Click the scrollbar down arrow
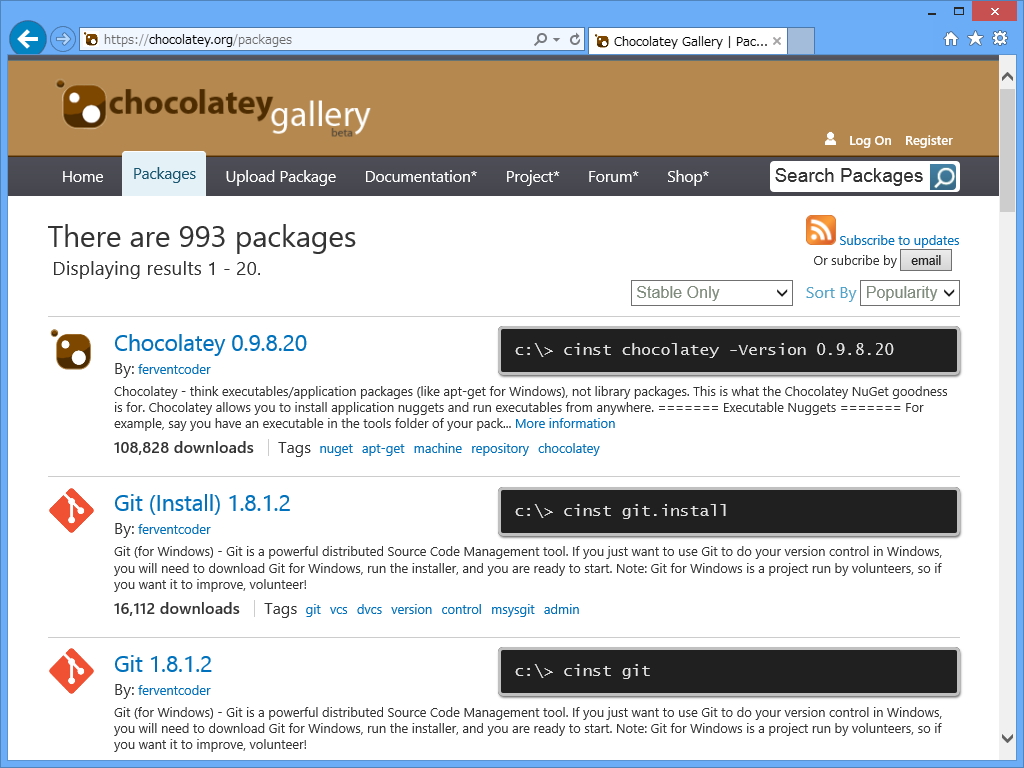The height and width of the screenshot is (768, 1024). point(1007,738)
